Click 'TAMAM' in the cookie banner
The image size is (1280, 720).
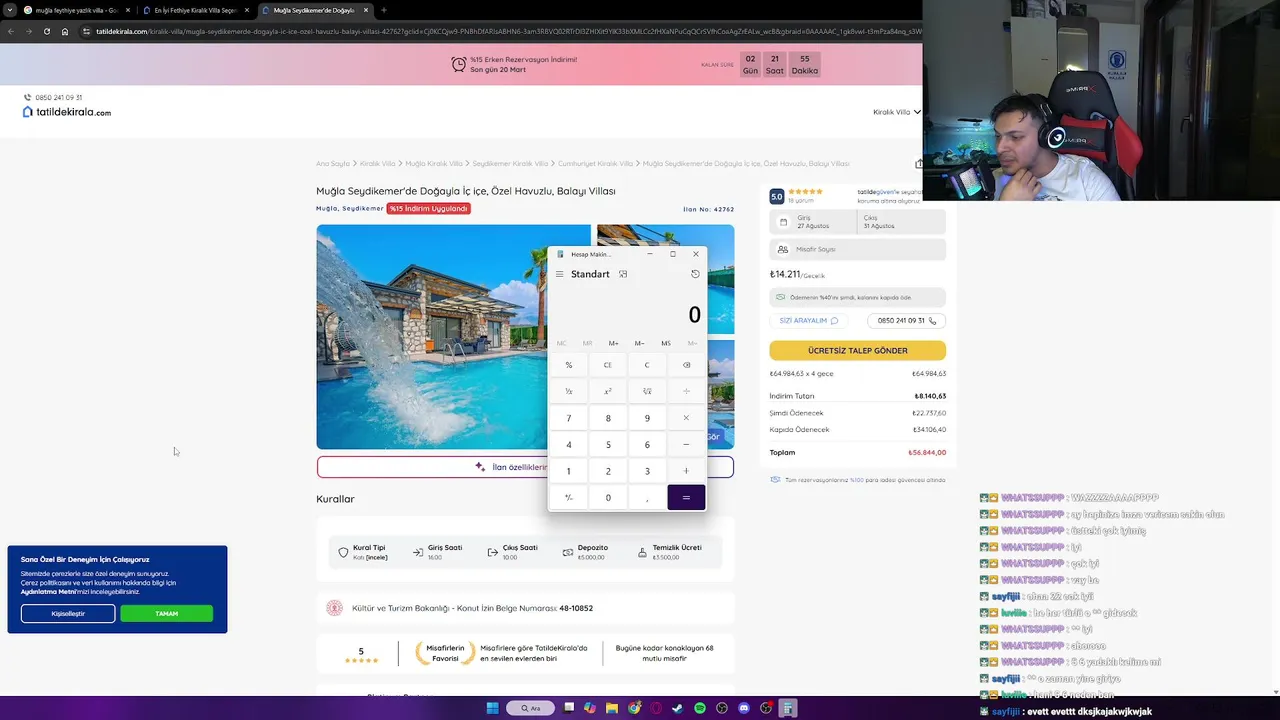[166, 613]
